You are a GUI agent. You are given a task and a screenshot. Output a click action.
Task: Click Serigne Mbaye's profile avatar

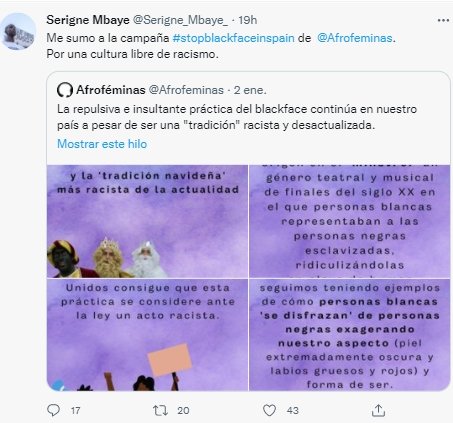18,32
